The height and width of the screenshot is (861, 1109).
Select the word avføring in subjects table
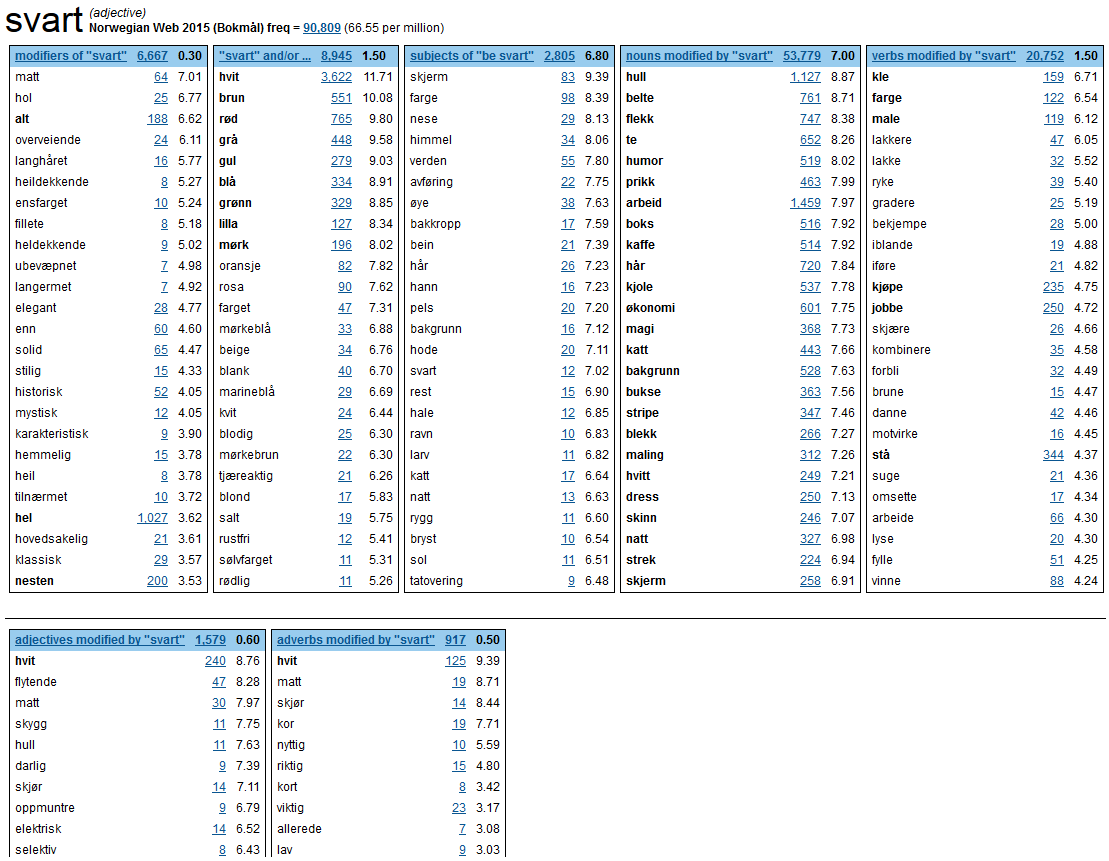[431, 182]
